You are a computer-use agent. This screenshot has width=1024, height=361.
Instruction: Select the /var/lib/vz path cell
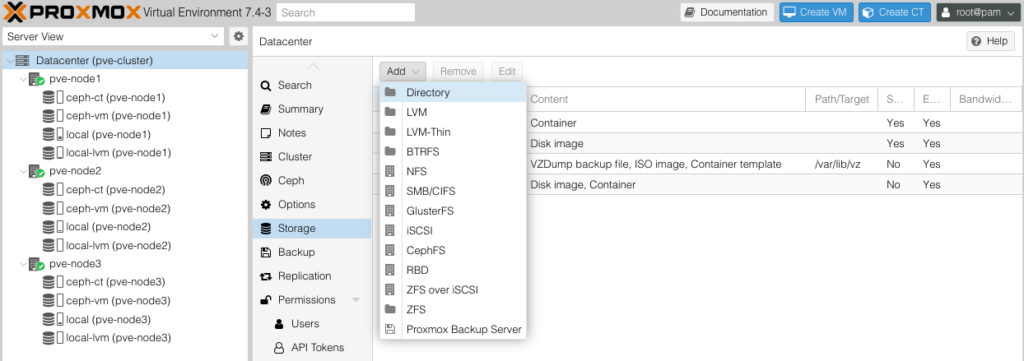842,165
